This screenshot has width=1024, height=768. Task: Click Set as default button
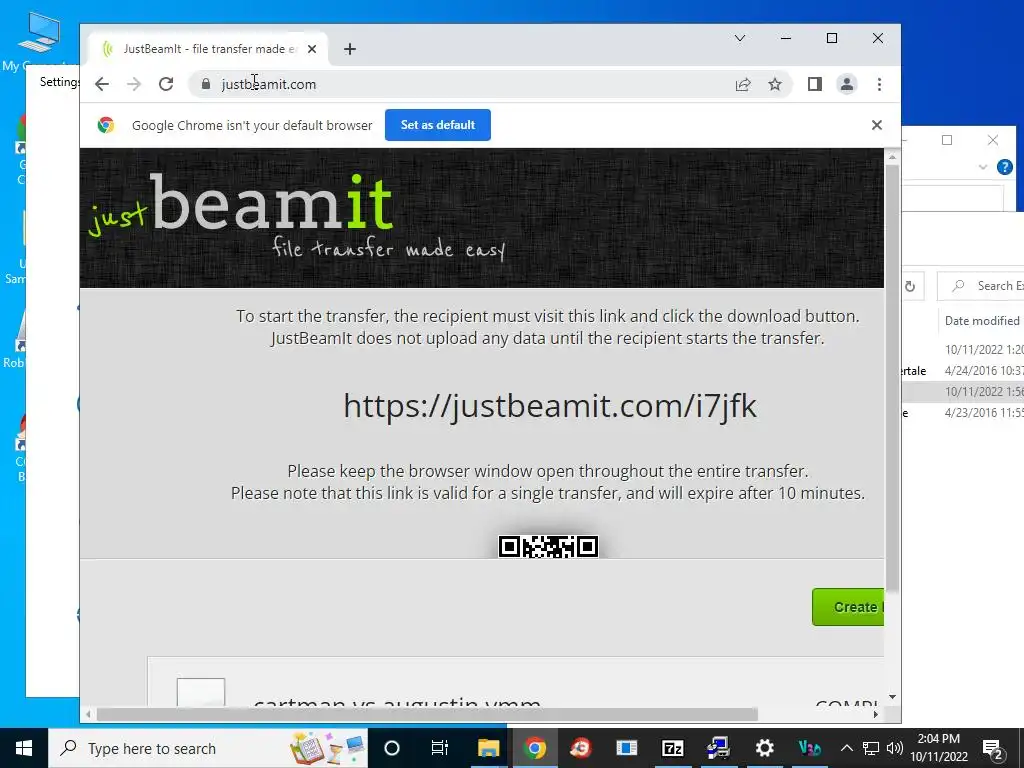coord(438,125)
